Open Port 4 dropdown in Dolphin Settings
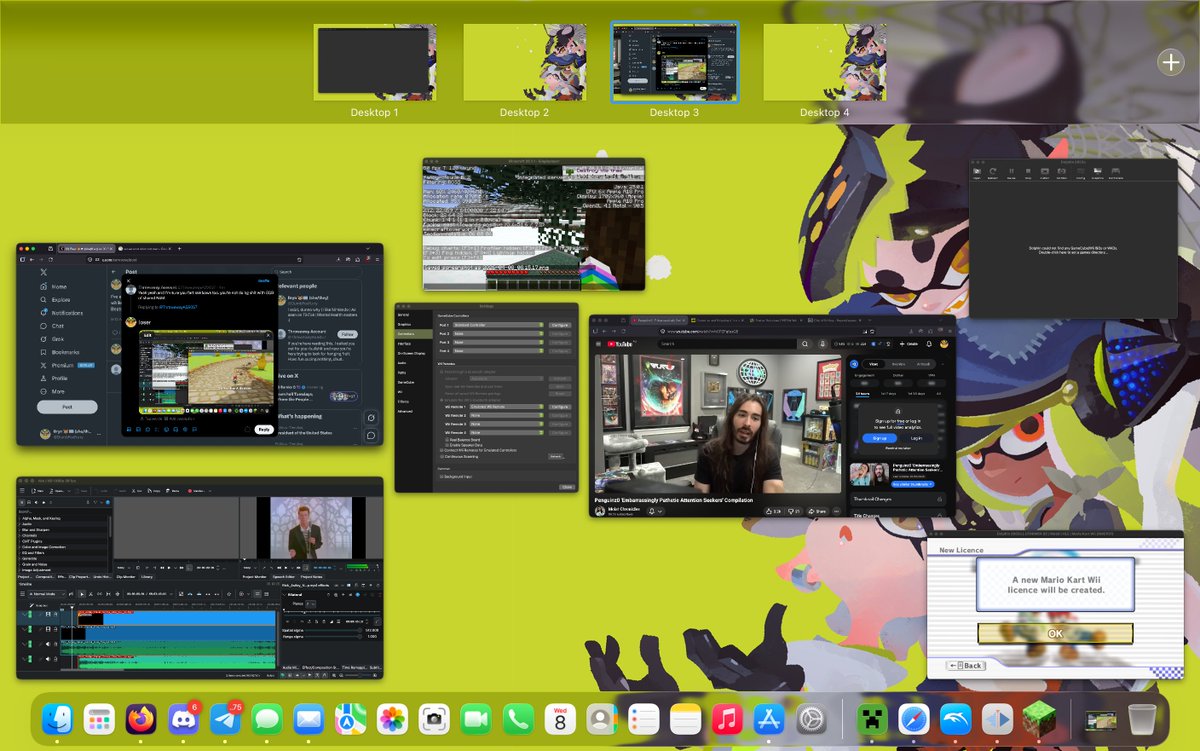The width and height of the screenshot is (1200, 751). coord(498,351)
